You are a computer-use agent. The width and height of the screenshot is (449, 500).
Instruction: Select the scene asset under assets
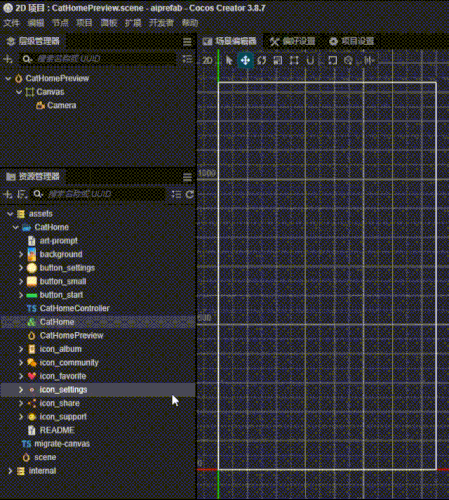point(45,457)
